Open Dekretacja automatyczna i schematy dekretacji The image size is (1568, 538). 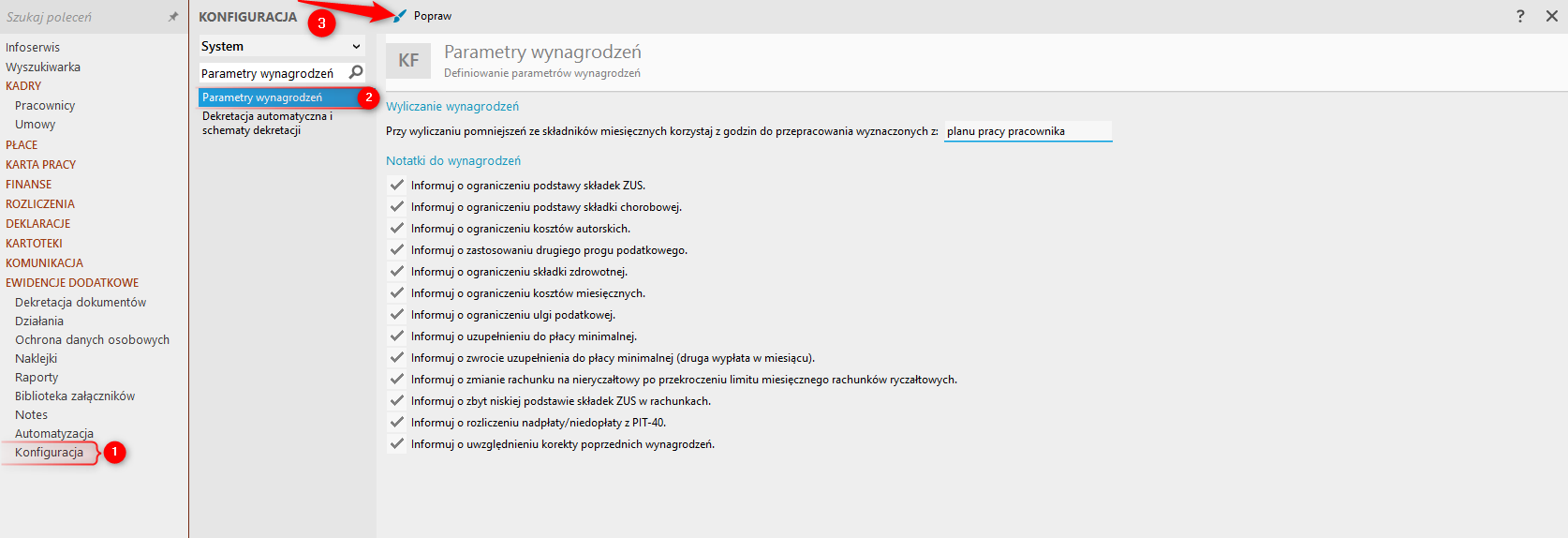click(267, 123)
